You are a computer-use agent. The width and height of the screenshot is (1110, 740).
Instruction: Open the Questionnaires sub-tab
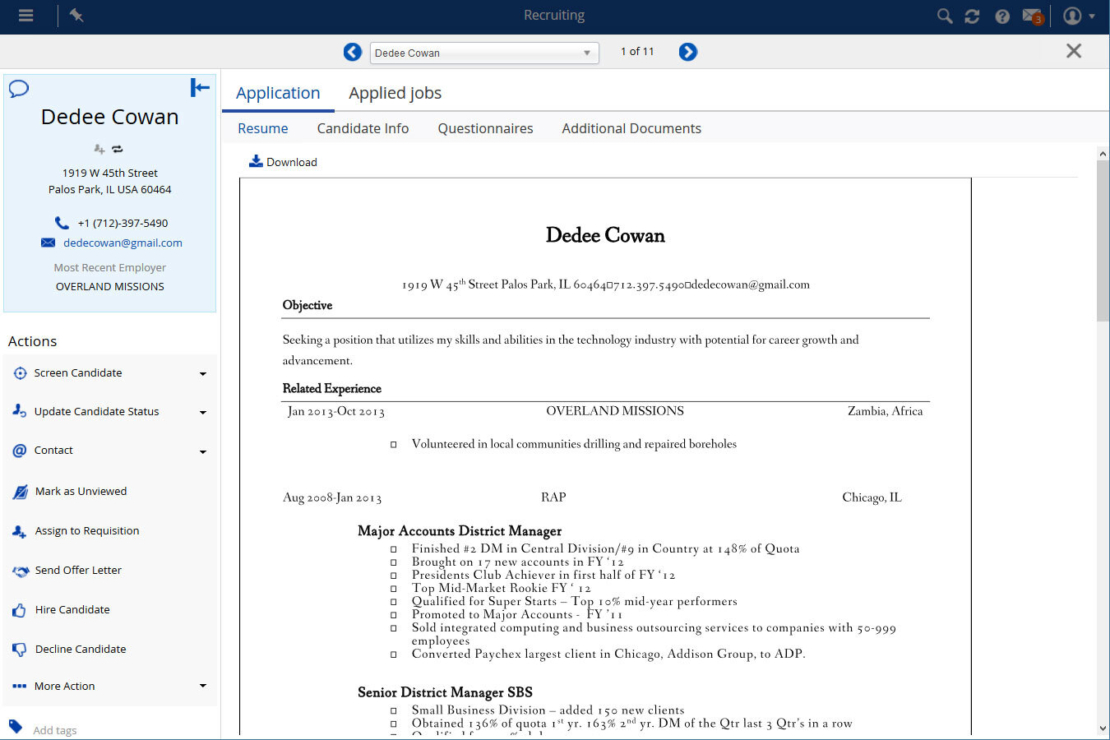pos(485,128)
